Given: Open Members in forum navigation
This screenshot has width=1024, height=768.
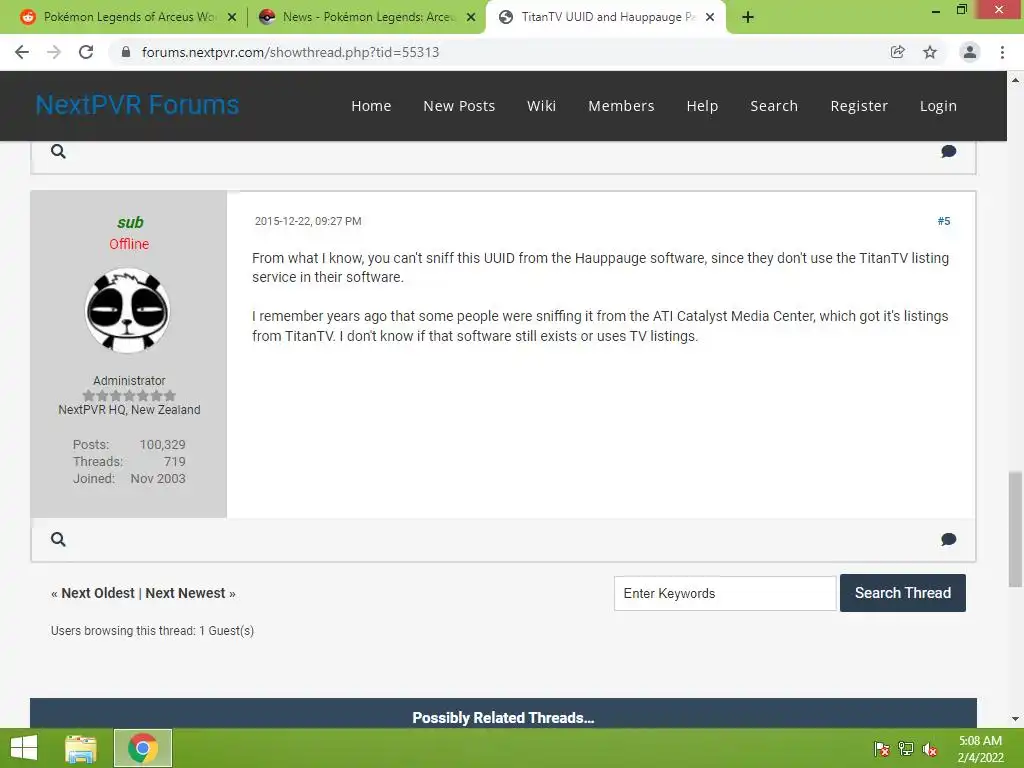Looking at the screenshot, I should tap(621, 106).
